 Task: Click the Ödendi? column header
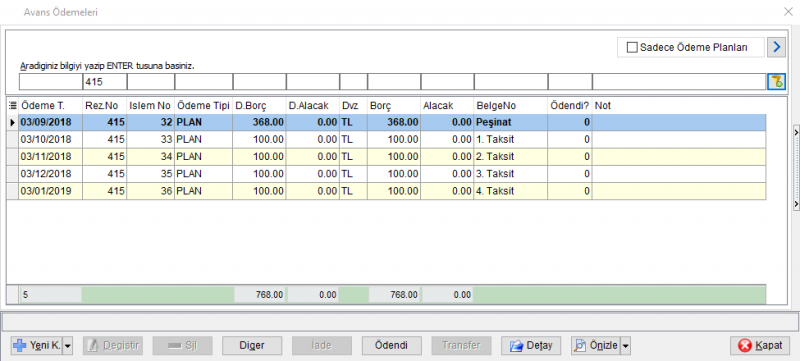[570, 106]
